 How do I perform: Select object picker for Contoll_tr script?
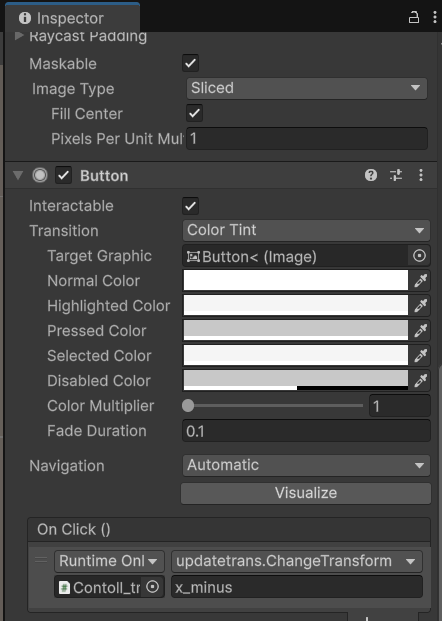click(152, 587)
